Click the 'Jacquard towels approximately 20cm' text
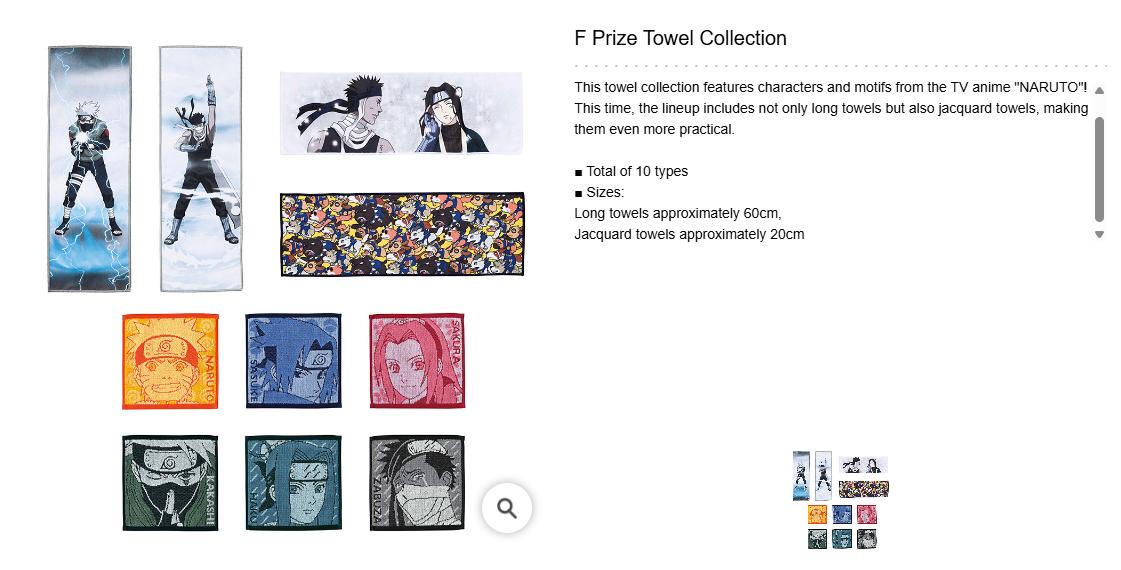The height and width of the screenshot is (570, 1121). (689, 234)
